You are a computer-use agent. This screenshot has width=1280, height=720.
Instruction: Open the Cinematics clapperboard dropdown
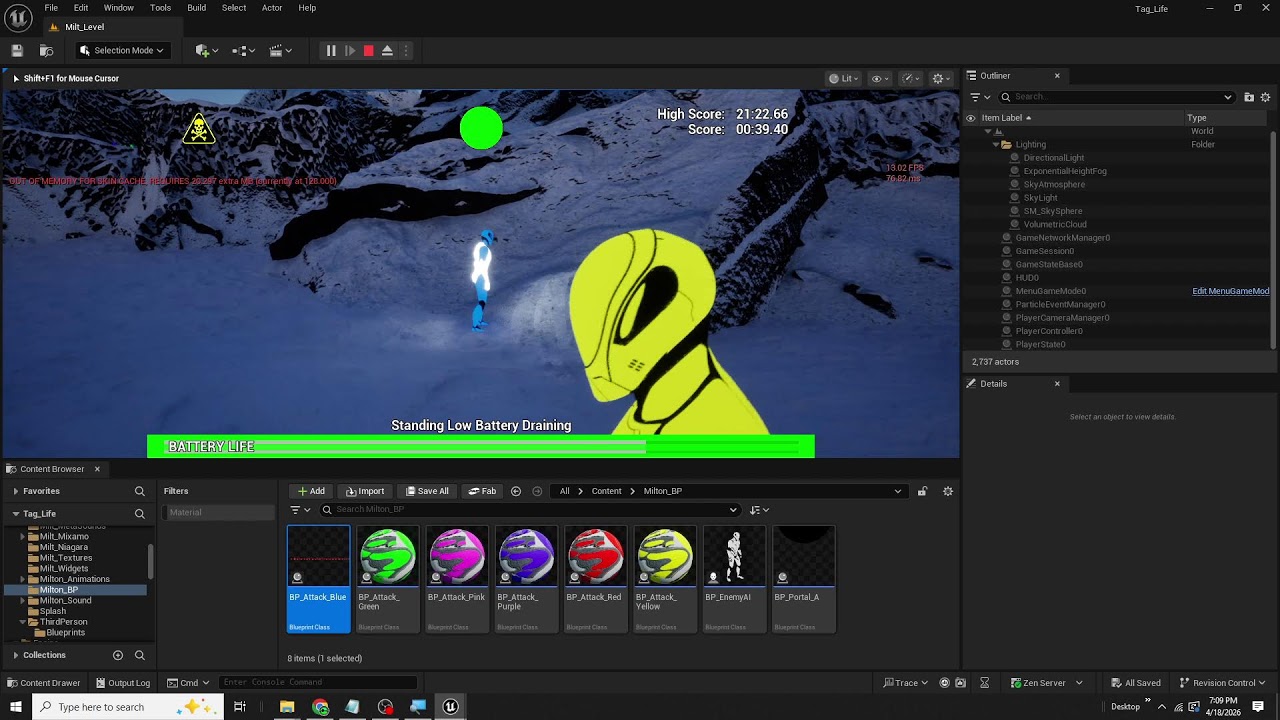coord(281,50)
